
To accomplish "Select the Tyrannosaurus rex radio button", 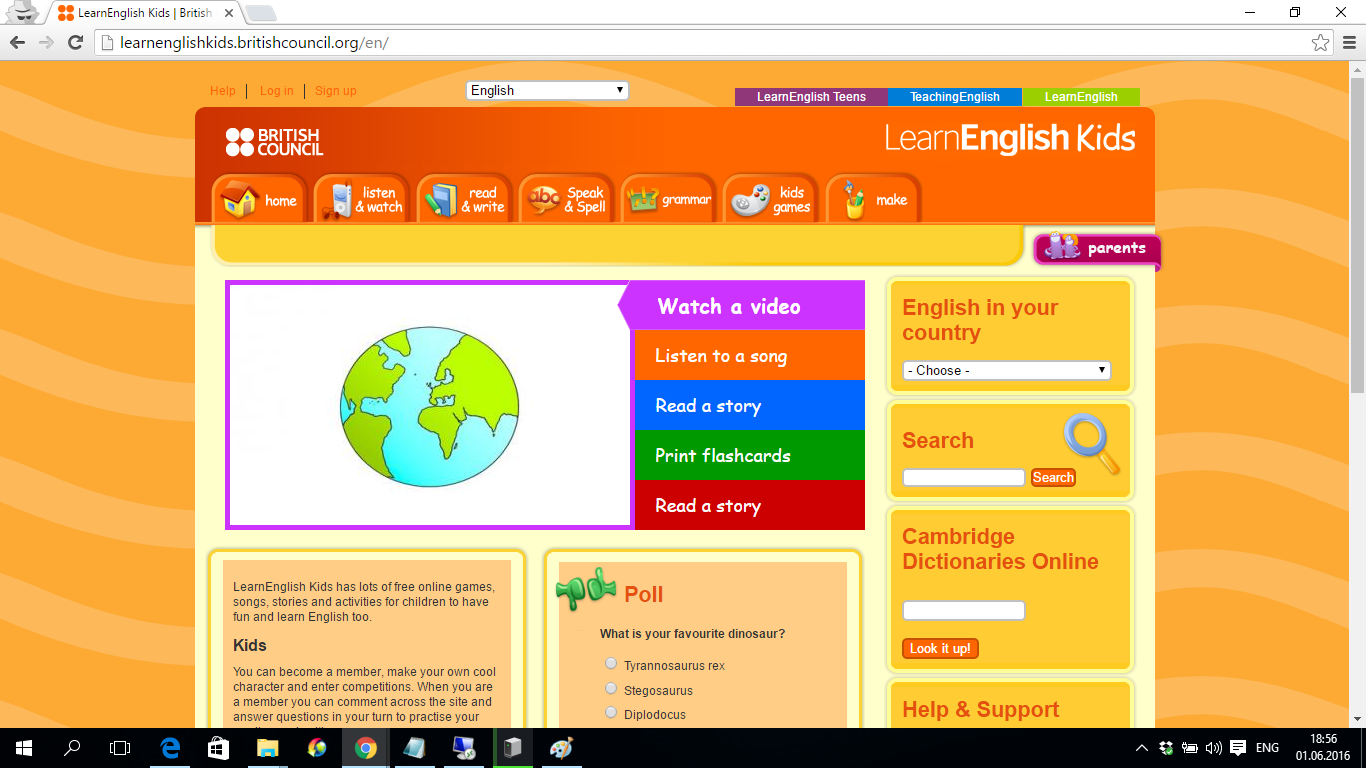I will tap(611, 663).
